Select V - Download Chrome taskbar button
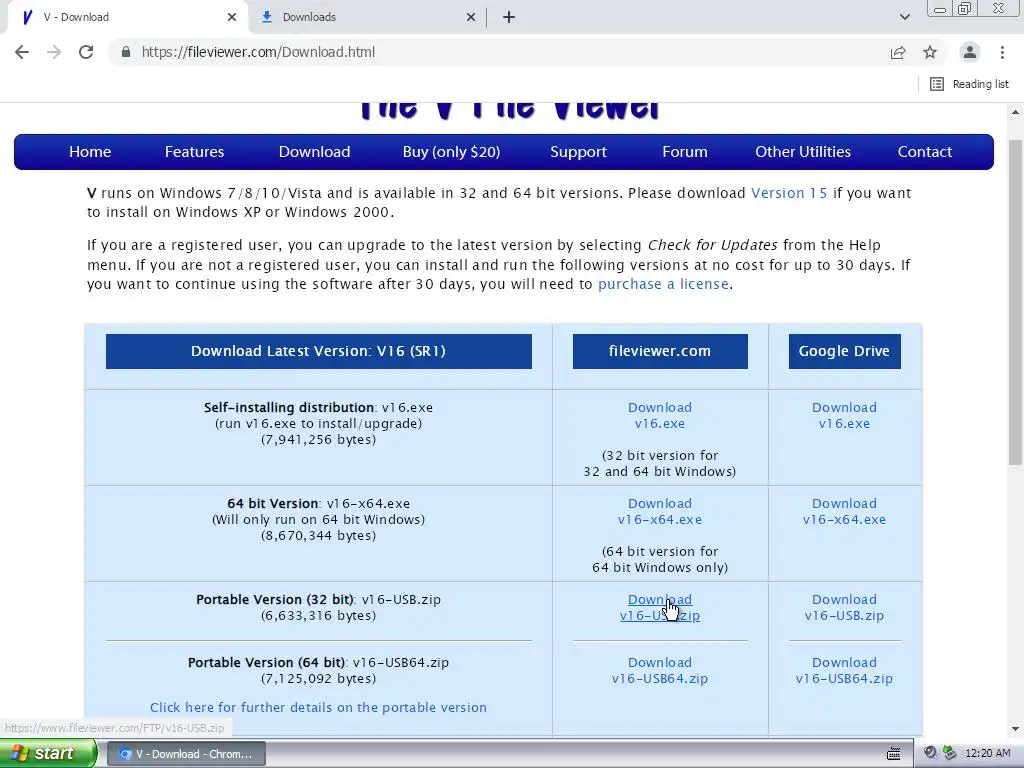The width and height of the screenshot is (1024, 768). [186, 754]
